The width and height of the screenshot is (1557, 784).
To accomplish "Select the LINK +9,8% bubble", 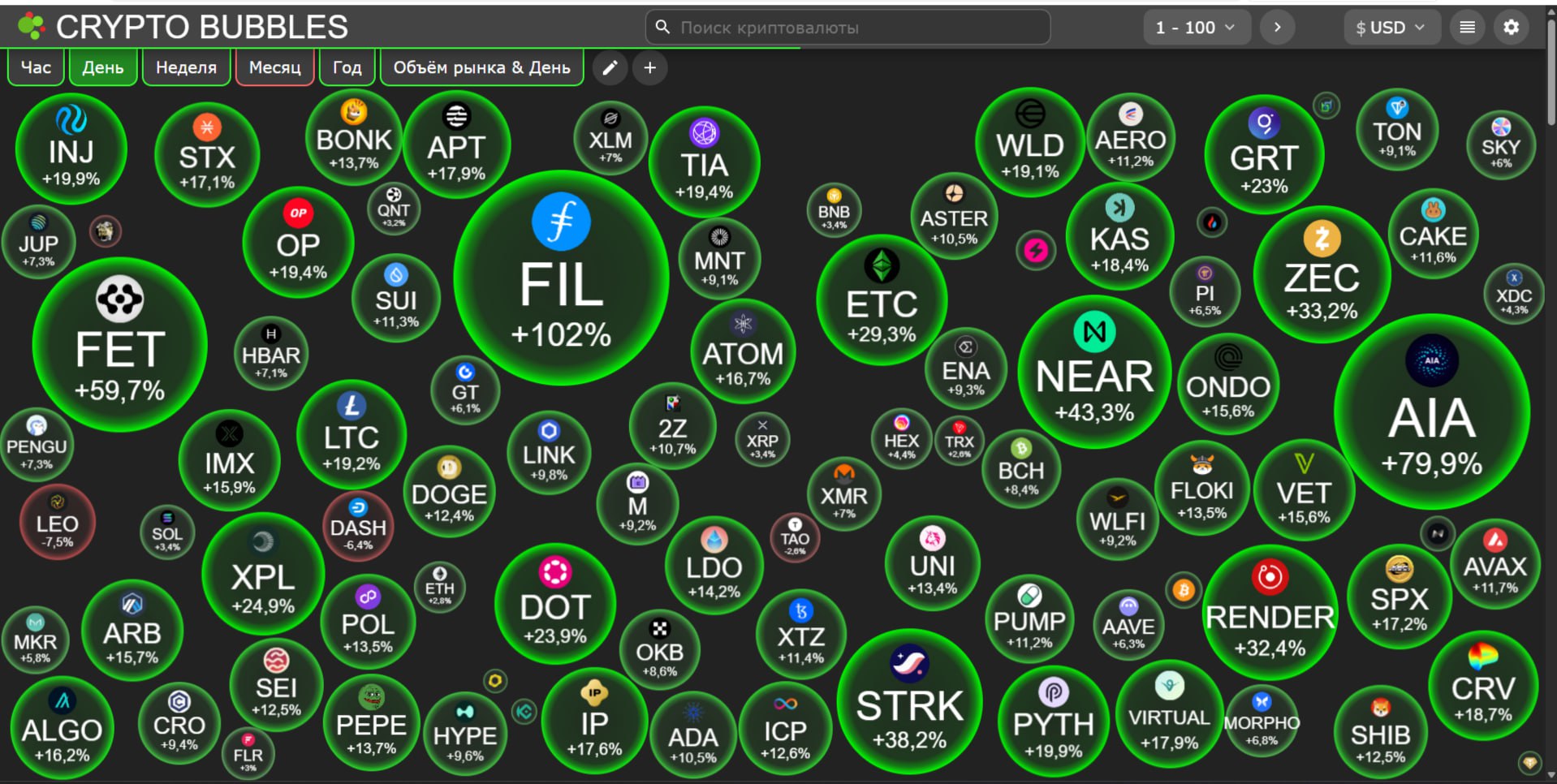I will click(549, 453).
